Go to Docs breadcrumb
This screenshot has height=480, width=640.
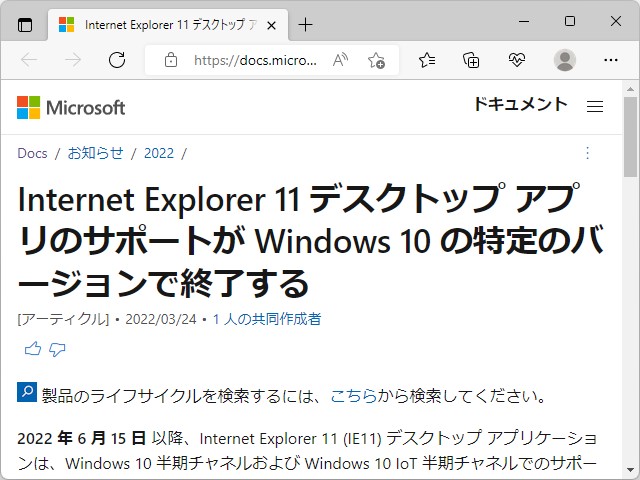tap(32, 153)
